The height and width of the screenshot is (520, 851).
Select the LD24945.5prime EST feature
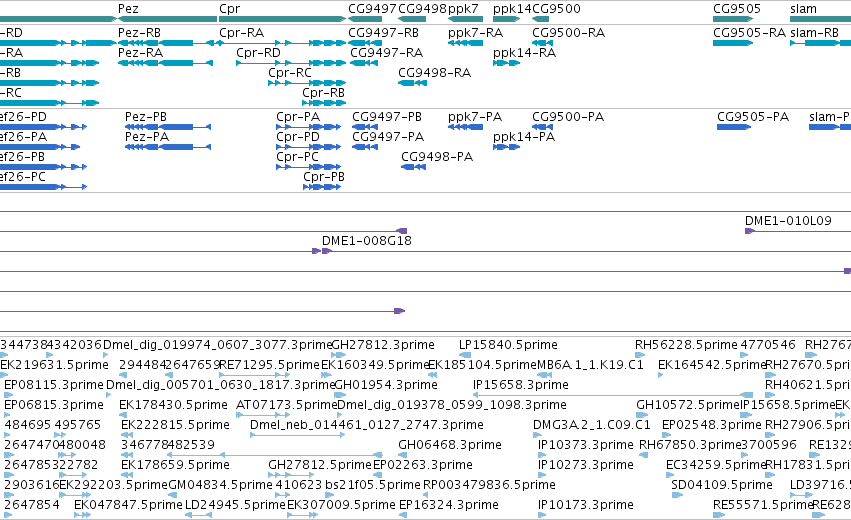tap(198, 515)
